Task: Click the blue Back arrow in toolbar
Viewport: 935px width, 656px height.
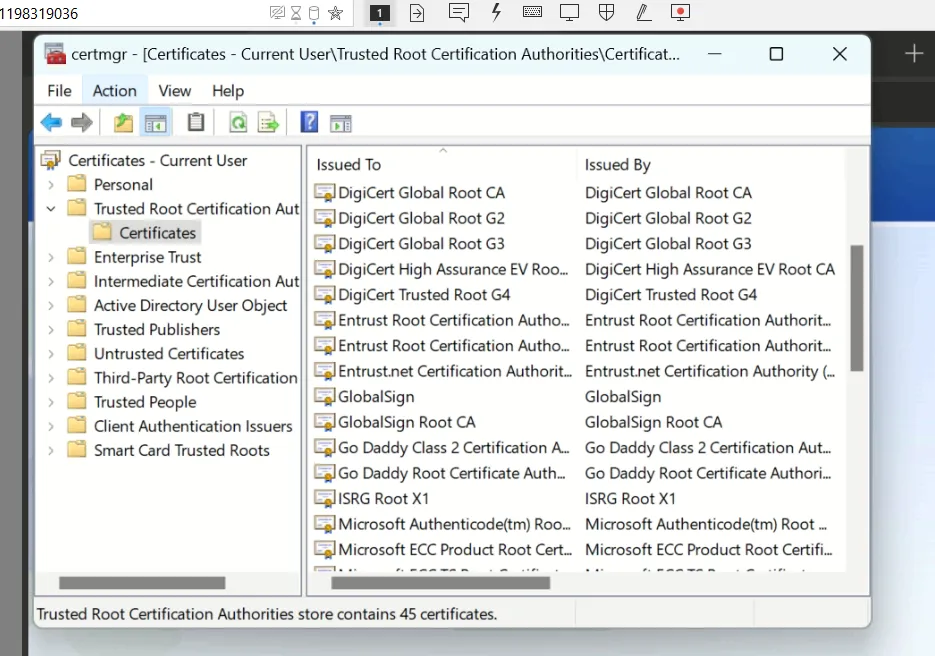Action: [51, 123]
